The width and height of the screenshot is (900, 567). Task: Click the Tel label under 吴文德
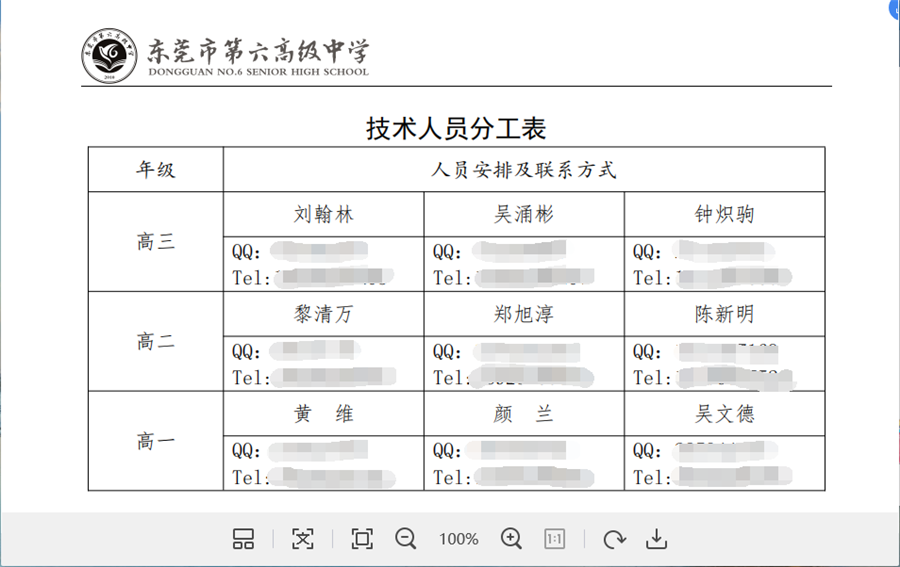click(652, 477)
